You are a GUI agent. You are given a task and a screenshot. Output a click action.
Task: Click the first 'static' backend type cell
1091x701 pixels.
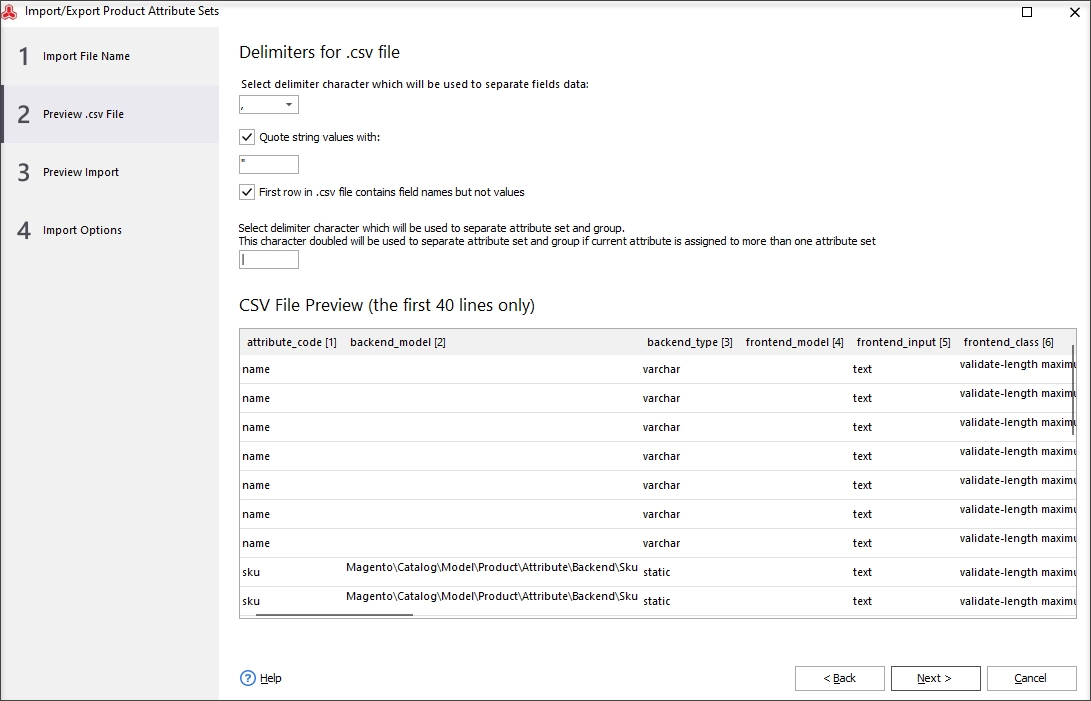pyautogui.click(x=657, y=572)
